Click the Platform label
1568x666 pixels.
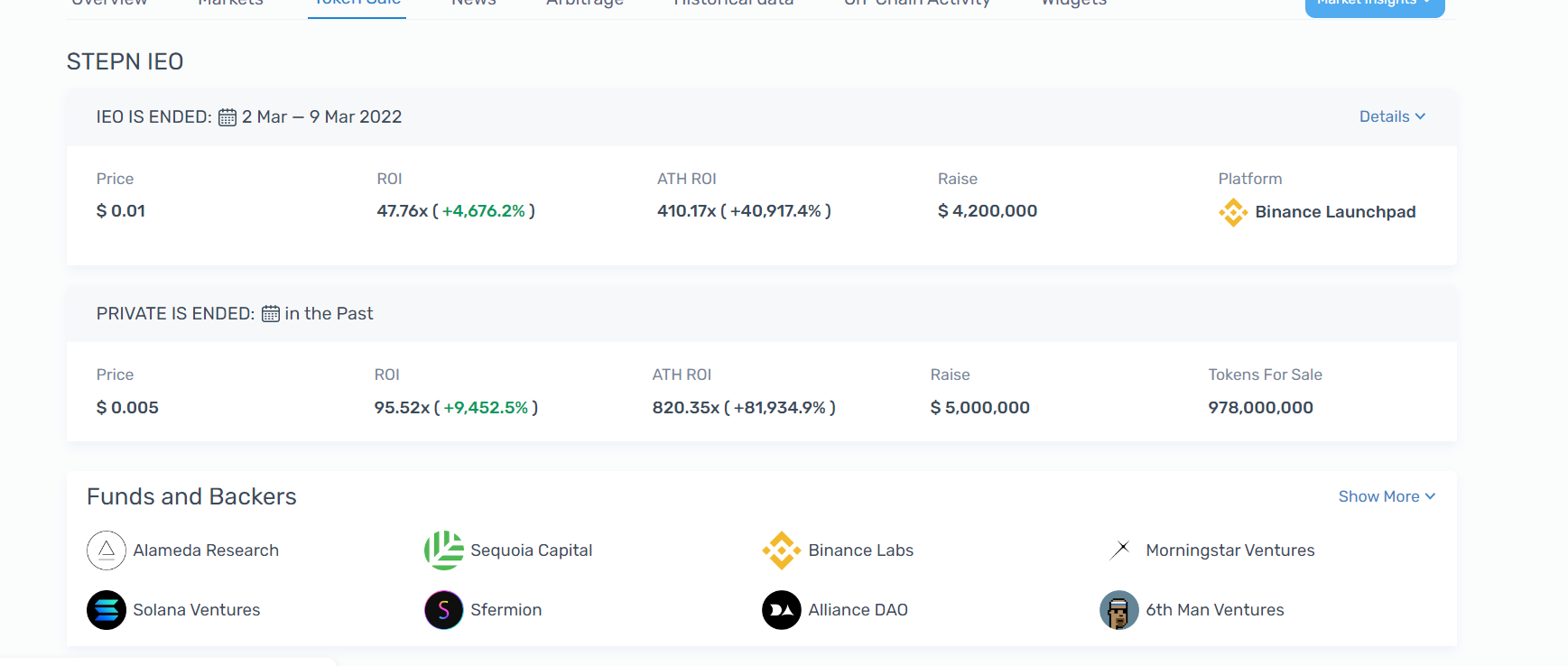(1250, 179)
